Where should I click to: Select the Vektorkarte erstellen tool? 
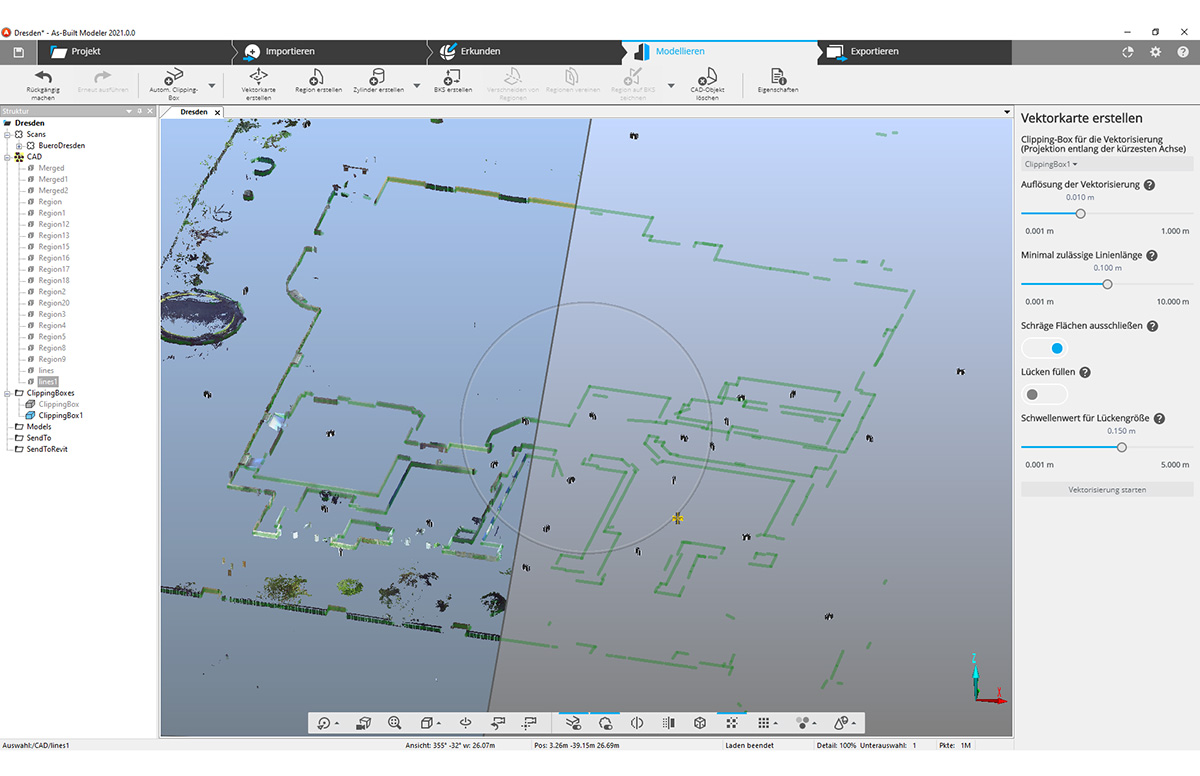260,80
